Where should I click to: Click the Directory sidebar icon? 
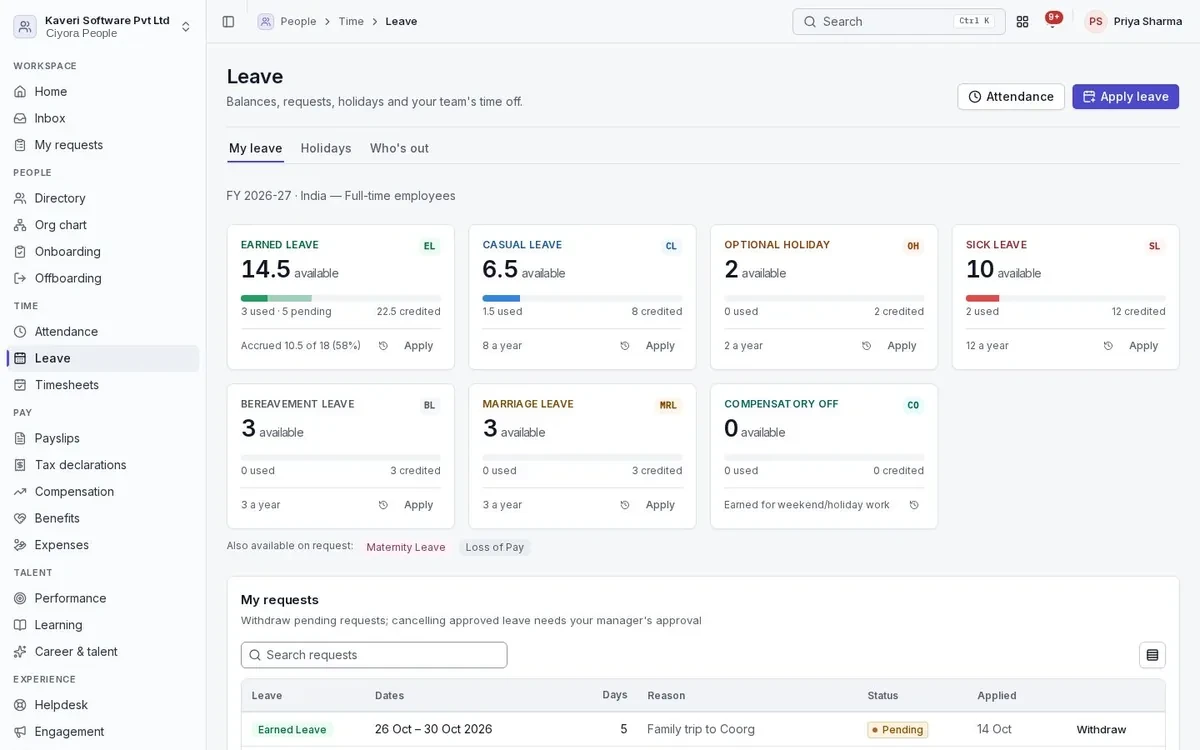[20, 198]
